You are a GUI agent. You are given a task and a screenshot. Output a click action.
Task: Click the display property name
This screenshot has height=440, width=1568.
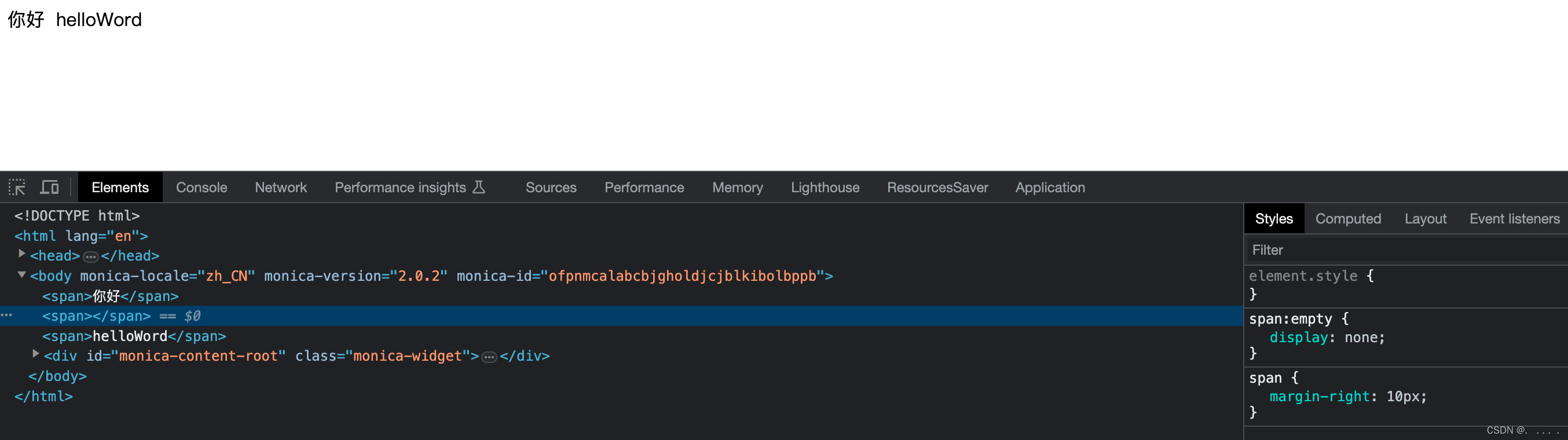(1298, 338)
